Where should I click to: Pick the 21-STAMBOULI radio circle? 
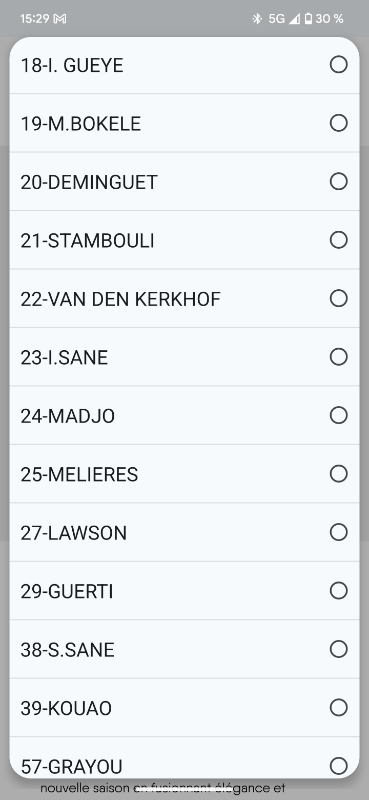tap(338, 240)
